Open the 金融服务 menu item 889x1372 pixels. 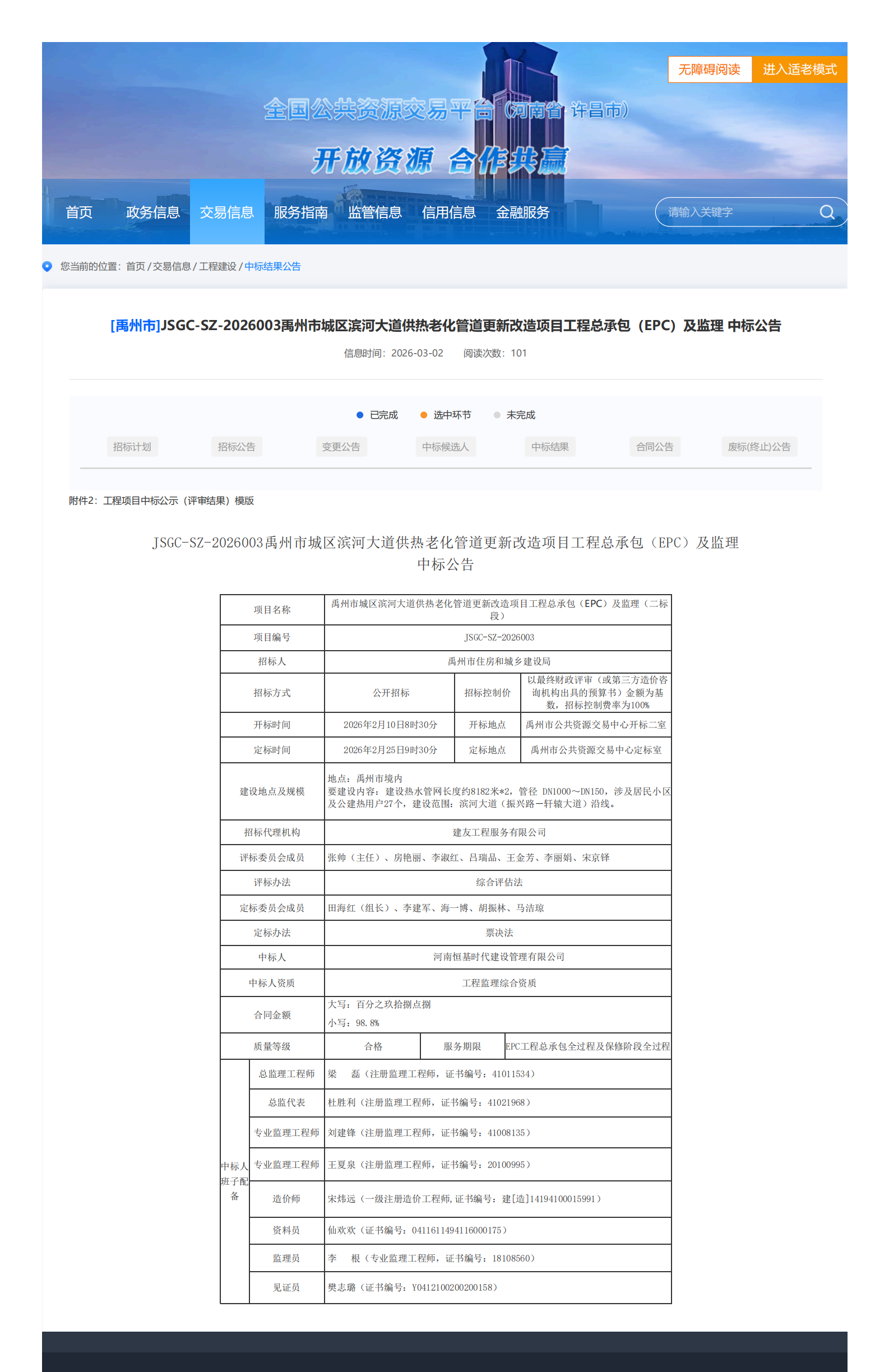522,212
